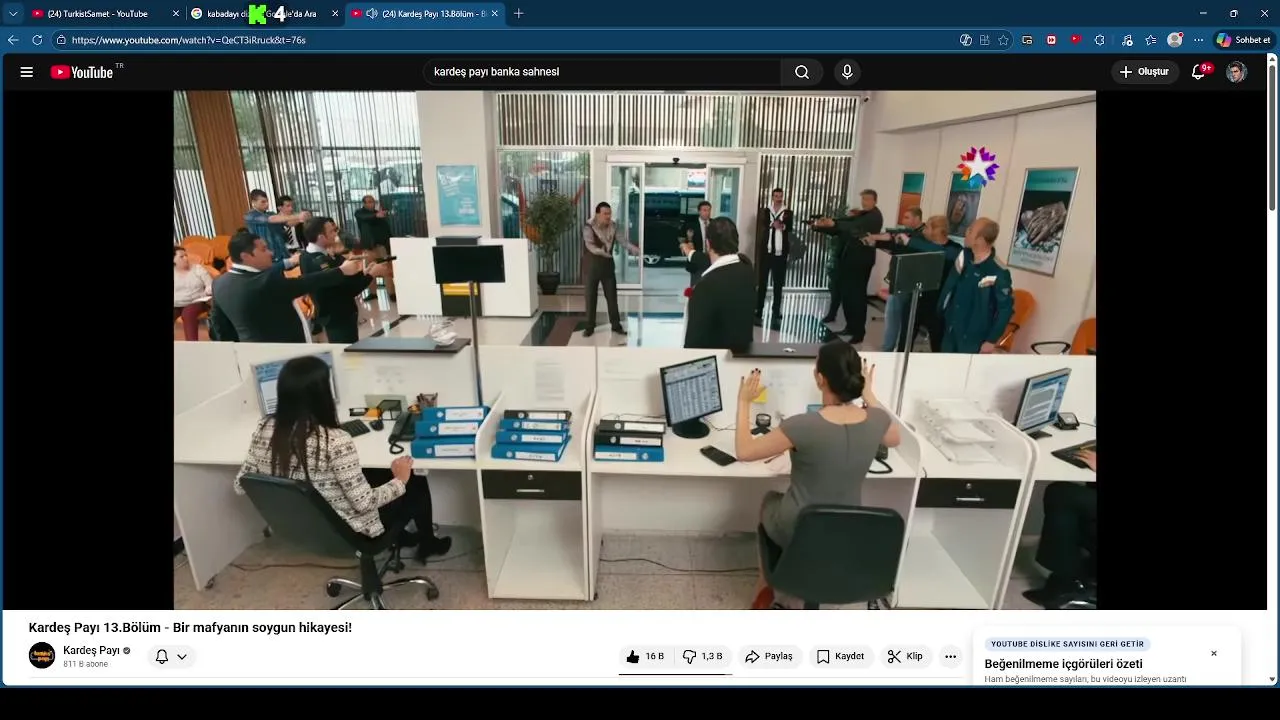Save video using Kaydet button

[840, 657]
